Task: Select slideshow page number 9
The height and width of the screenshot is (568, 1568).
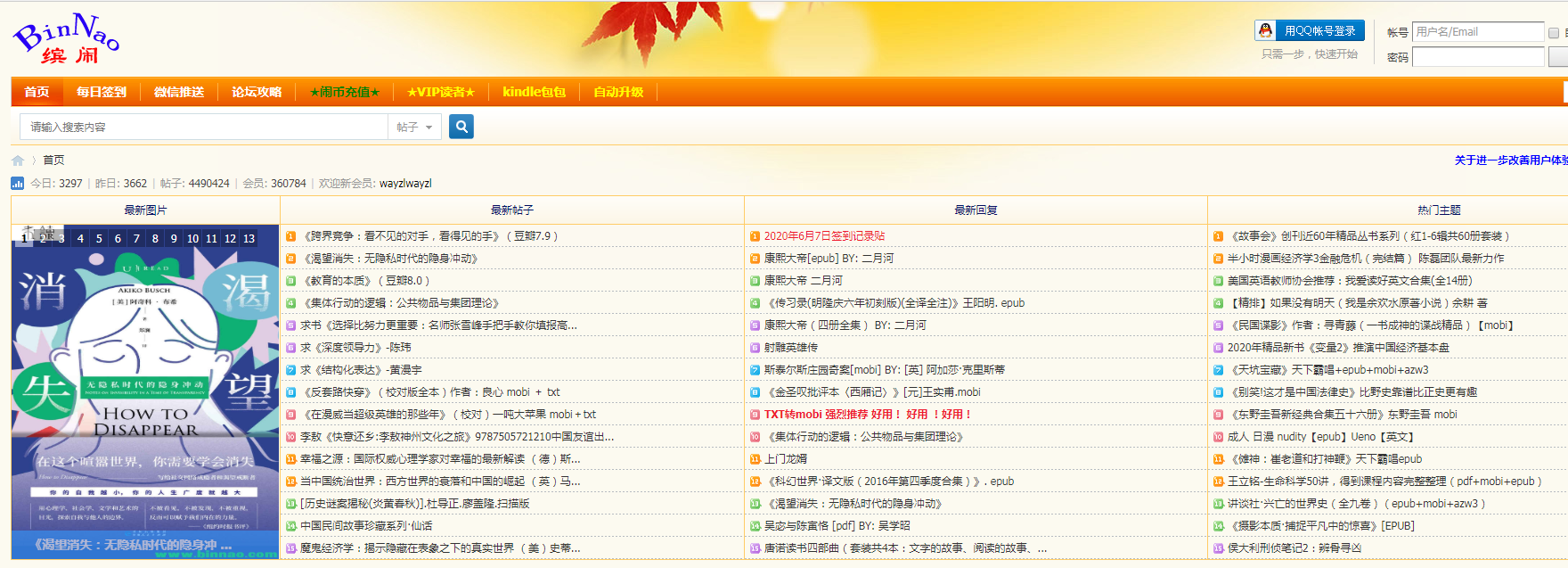Action: click(174, 238)
